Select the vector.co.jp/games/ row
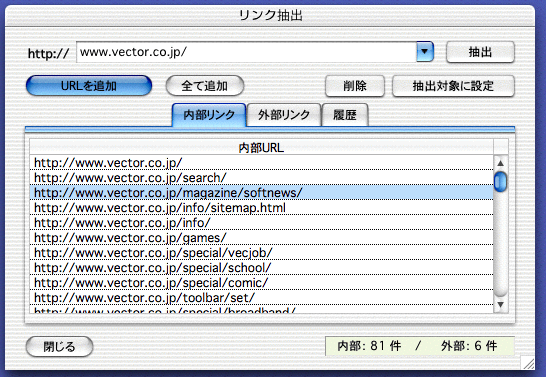 [262, 237]
